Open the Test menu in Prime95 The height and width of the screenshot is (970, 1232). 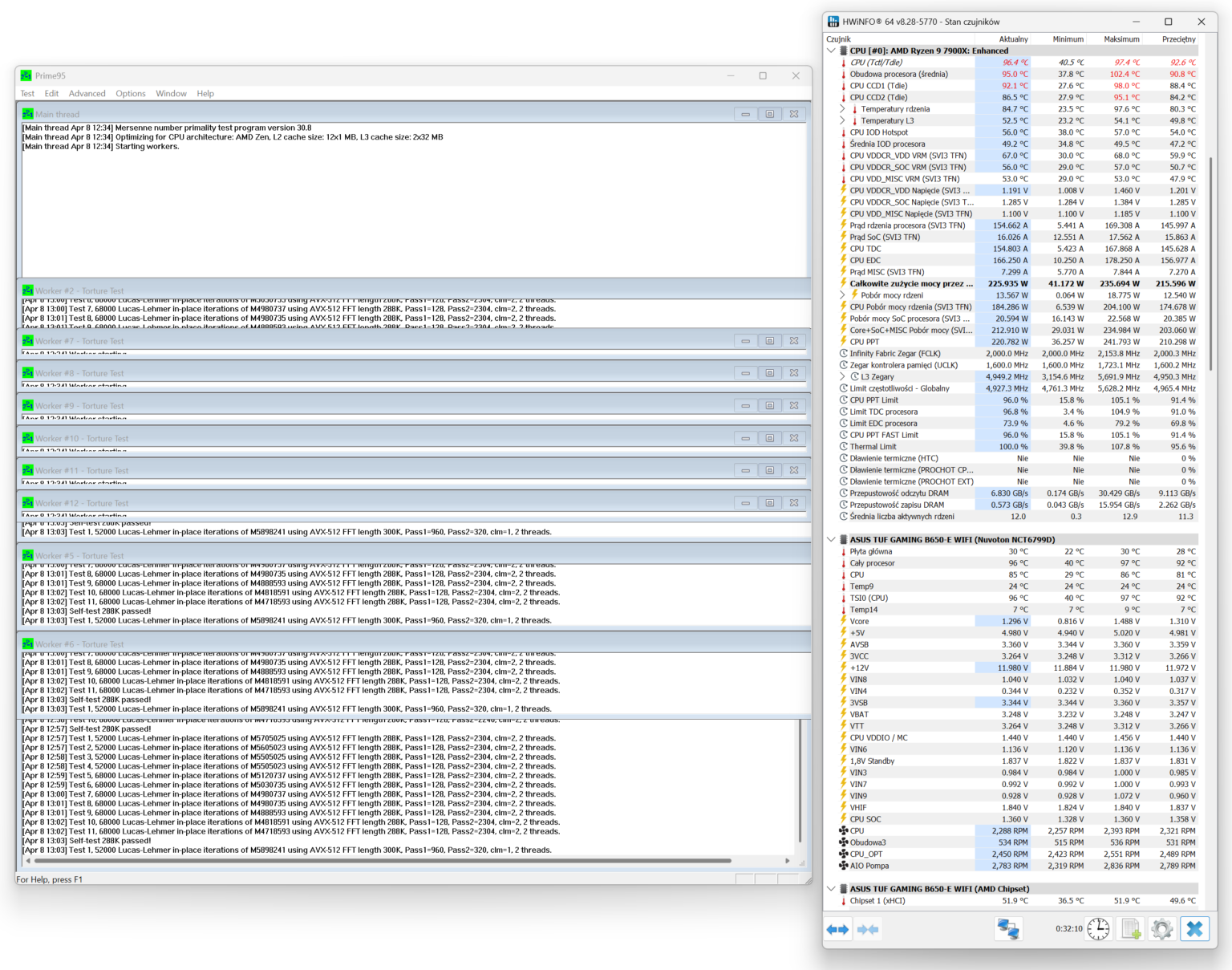coord(27,94)
